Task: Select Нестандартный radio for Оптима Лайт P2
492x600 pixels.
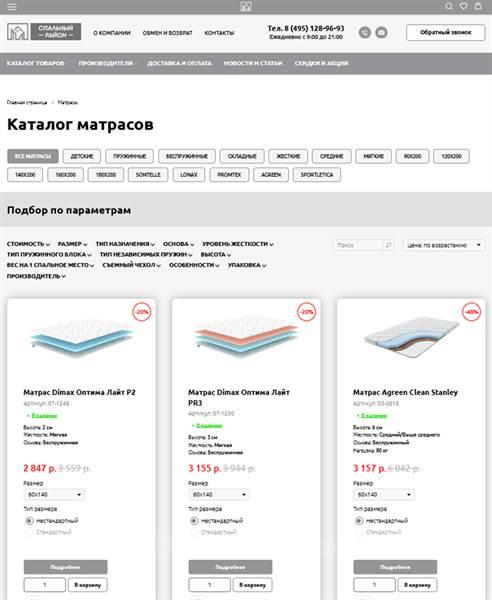Action: [x=29, y=521]
